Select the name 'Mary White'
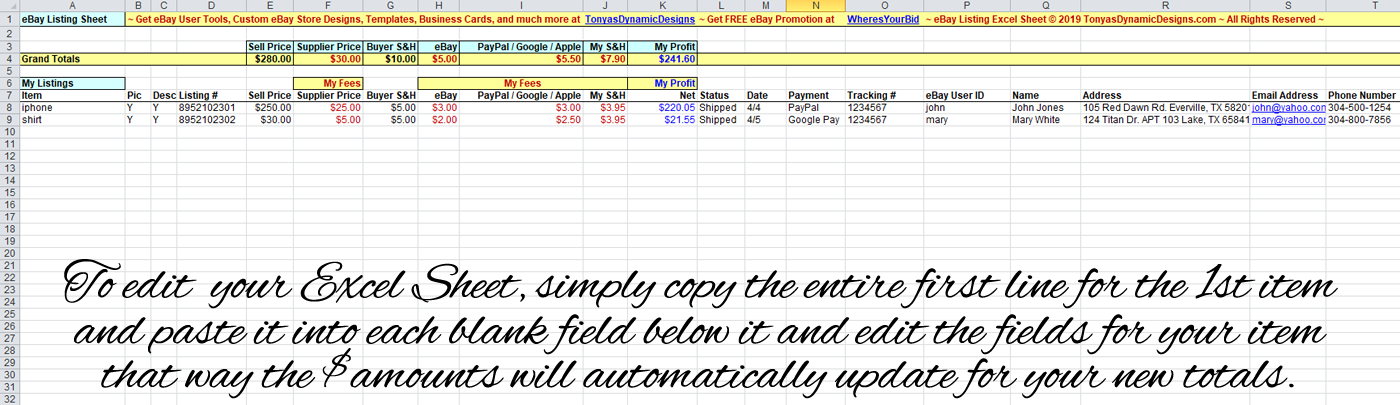Image resolution: width=1400 pixels, height=405 pixels. [x=1045, y=119]
